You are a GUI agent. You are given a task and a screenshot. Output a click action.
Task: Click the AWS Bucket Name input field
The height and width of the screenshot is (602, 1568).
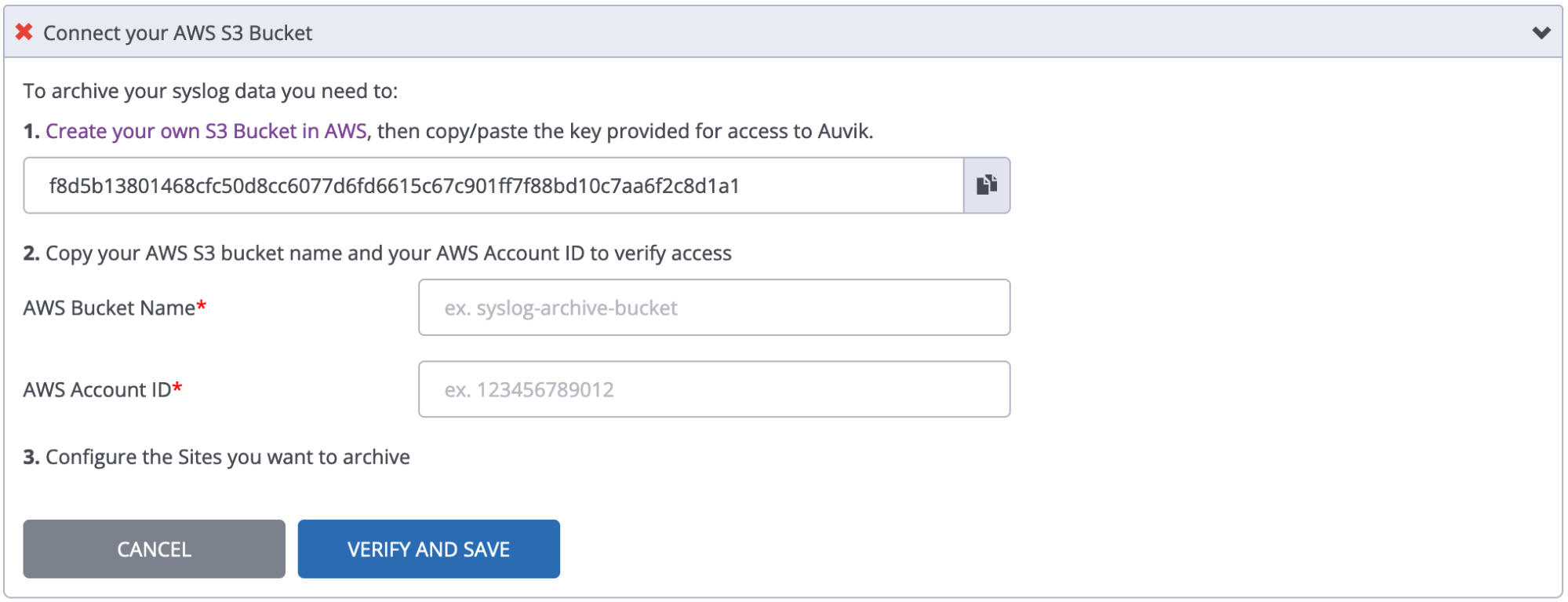[x=714, y=307]
